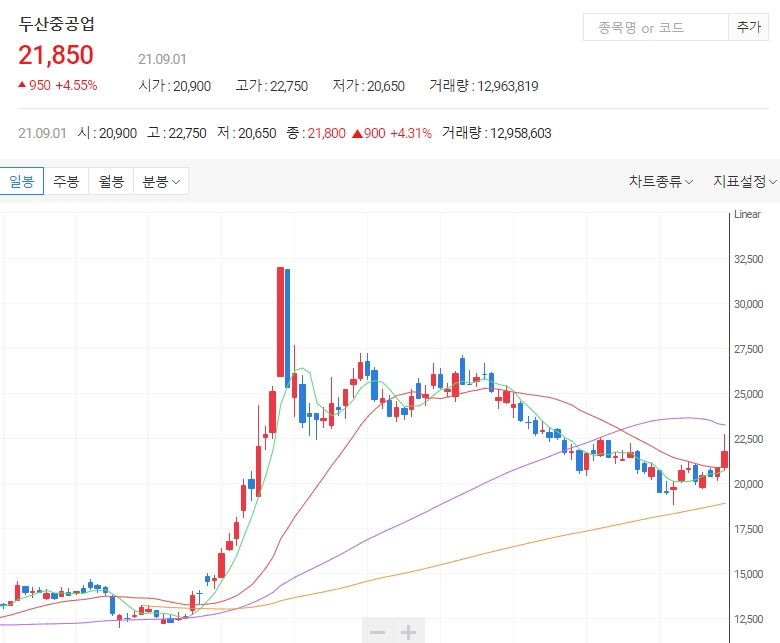Click the ▲900 +4.31% change in the info row
Screen dimensions: 780x643
392,133
